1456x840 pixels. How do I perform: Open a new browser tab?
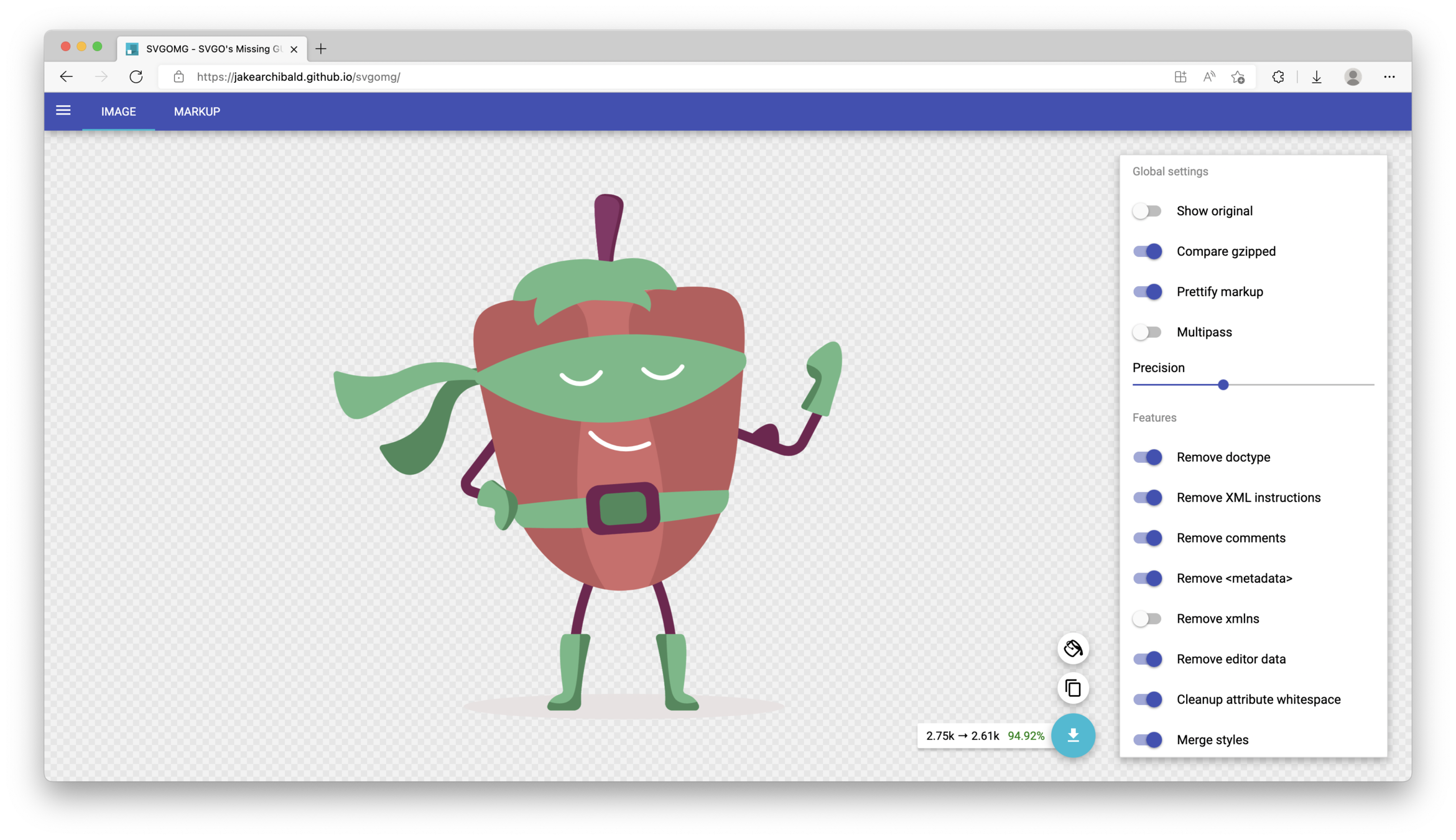point(321,49)
